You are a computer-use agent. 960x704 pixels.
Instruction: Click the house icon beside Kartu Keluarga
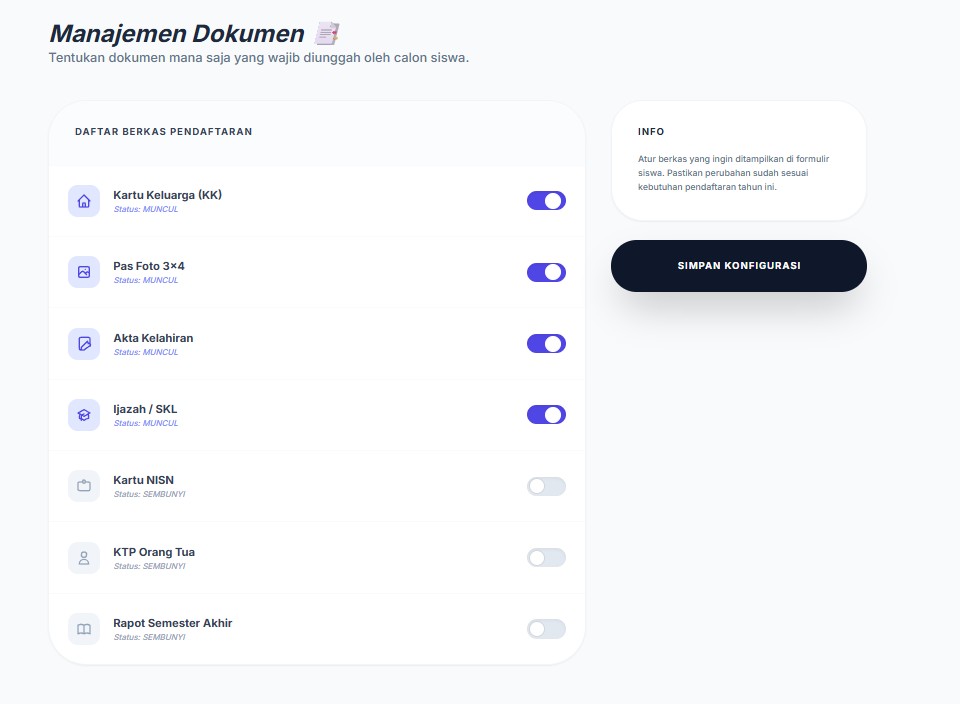pyautogui.click(x=84, y=201)
